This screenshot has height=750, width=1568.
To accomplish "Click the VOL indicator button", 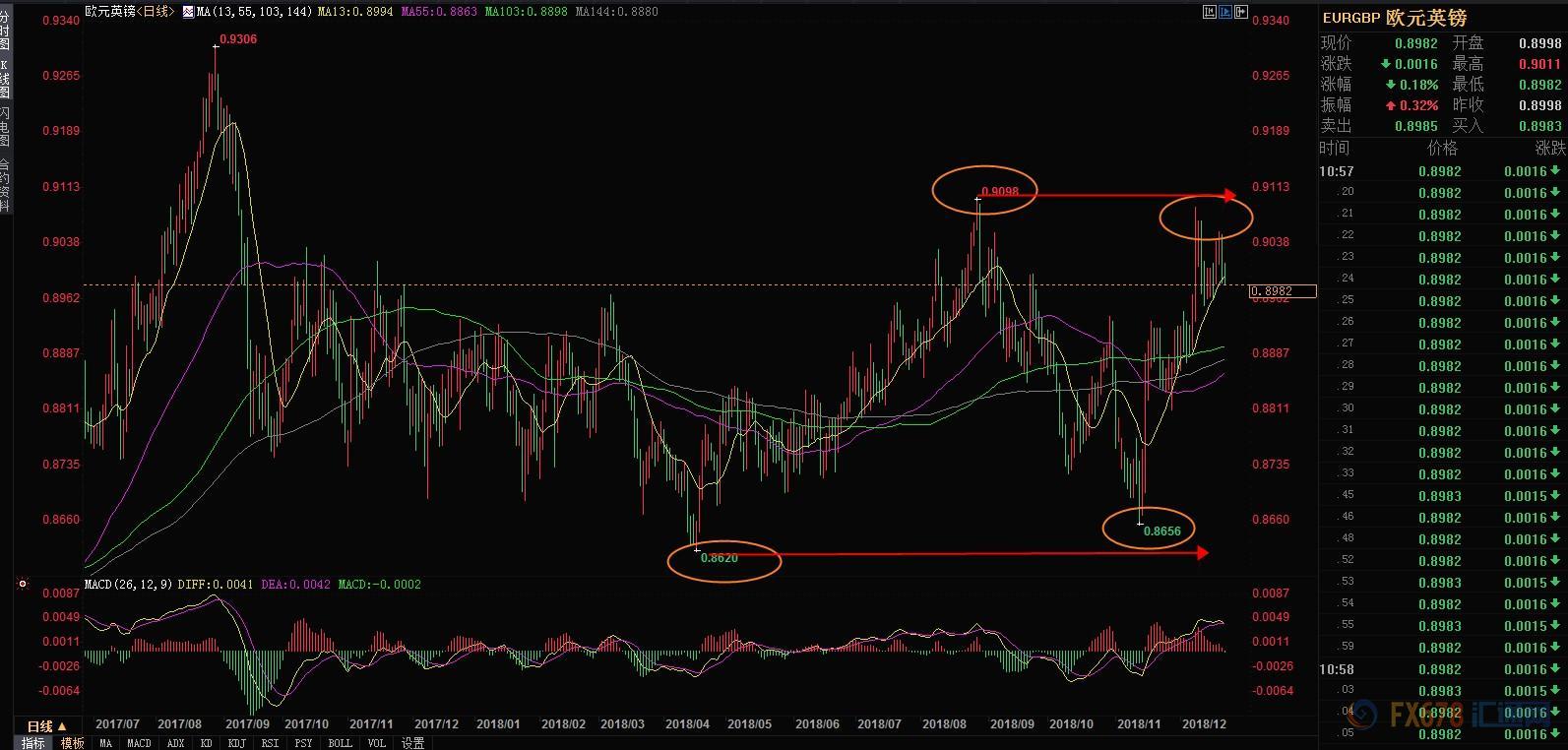I will (x=376, y=743).
